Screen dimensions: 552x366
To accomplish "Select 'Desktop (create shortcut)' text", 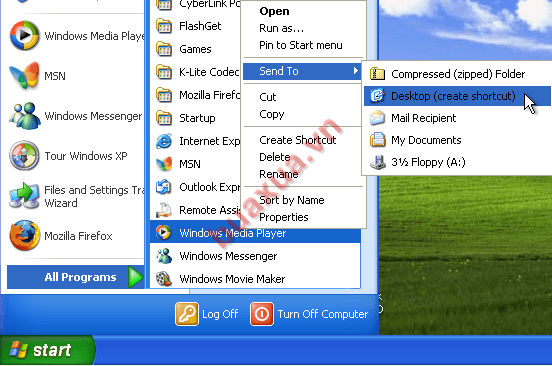I will click(453, 96).
